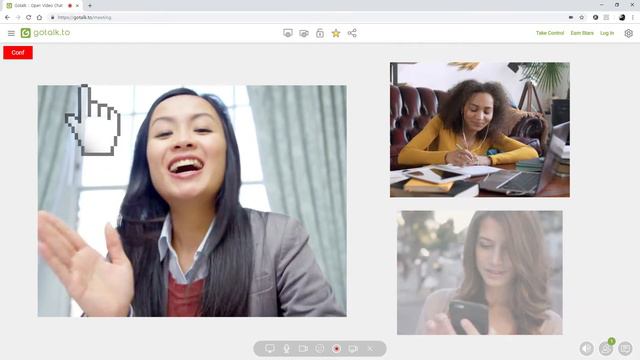Viewport: 640px width, 360px height.
Task: Click the Take Control link
Action: coord(550,33)
